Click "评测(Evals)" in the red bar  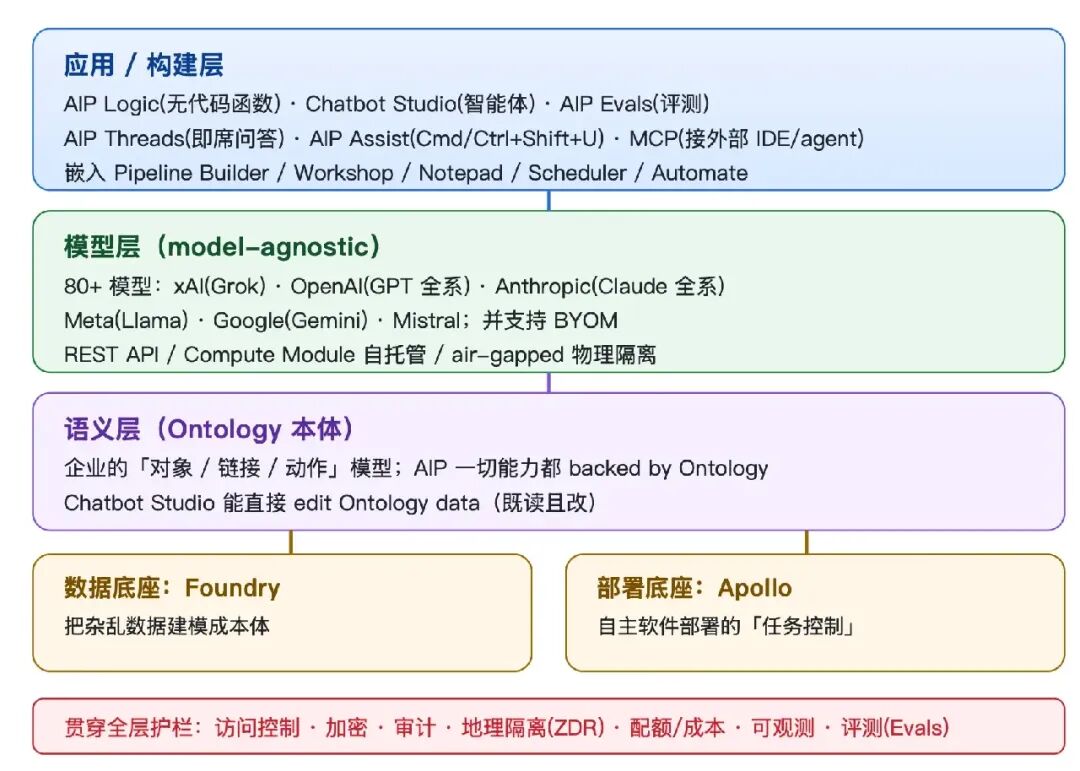click(x=895, y=728)
